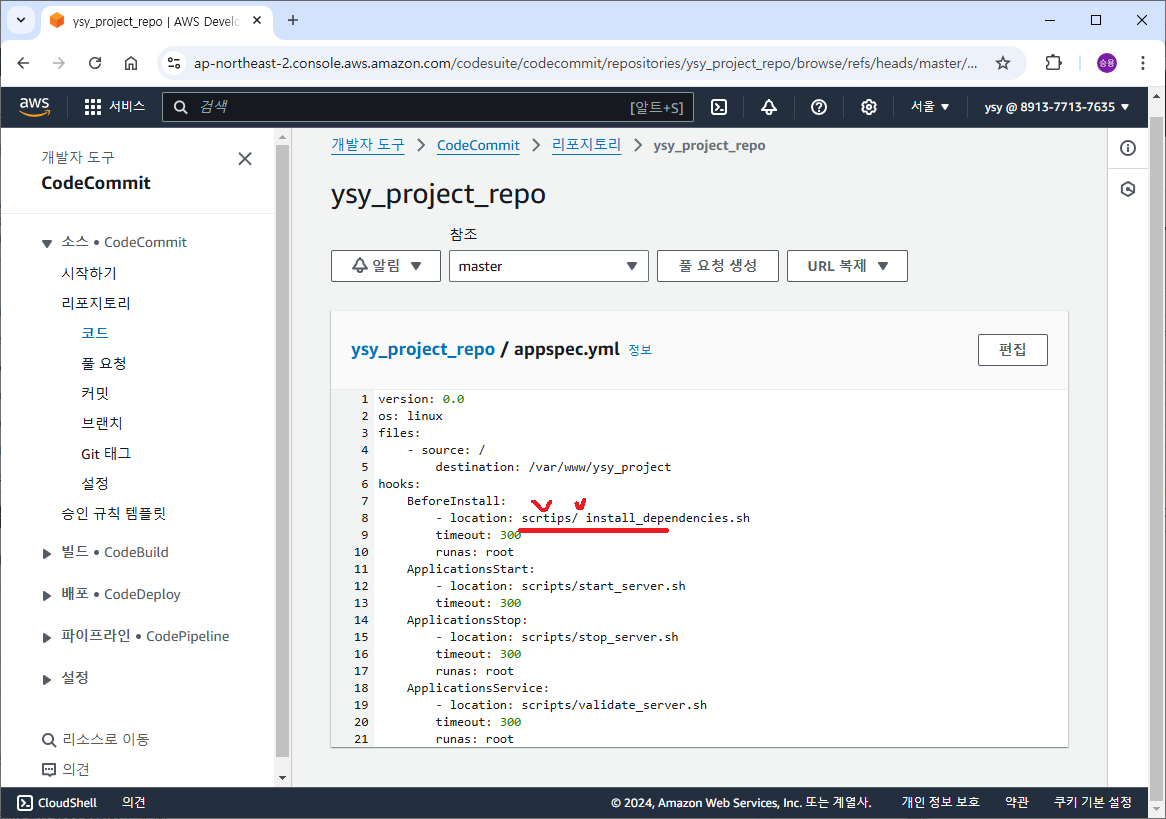Open 의견 feedback in the side panel
Viewport: 1166px width, 819px height.
[x=65, y=769]
